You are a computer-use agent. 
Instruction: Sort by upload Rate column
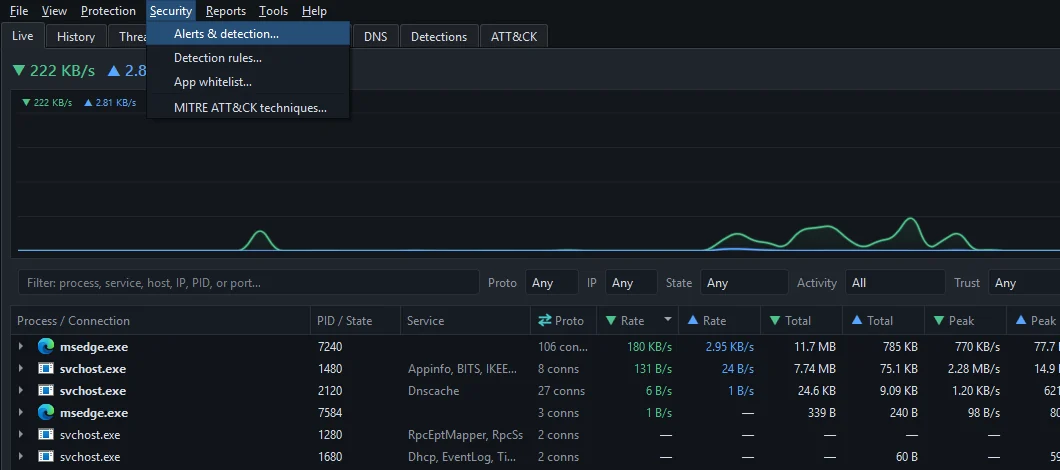(x=719, y=321)
